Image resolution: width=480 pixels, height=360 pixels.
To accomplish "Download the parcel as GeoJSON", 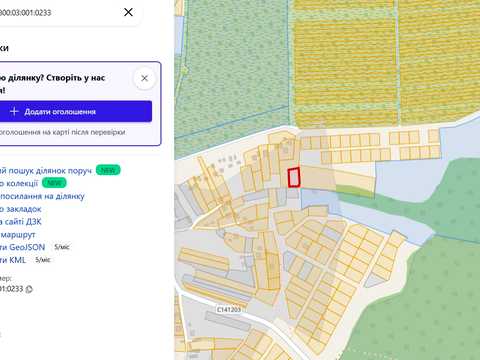I will [x=22, y=247].
